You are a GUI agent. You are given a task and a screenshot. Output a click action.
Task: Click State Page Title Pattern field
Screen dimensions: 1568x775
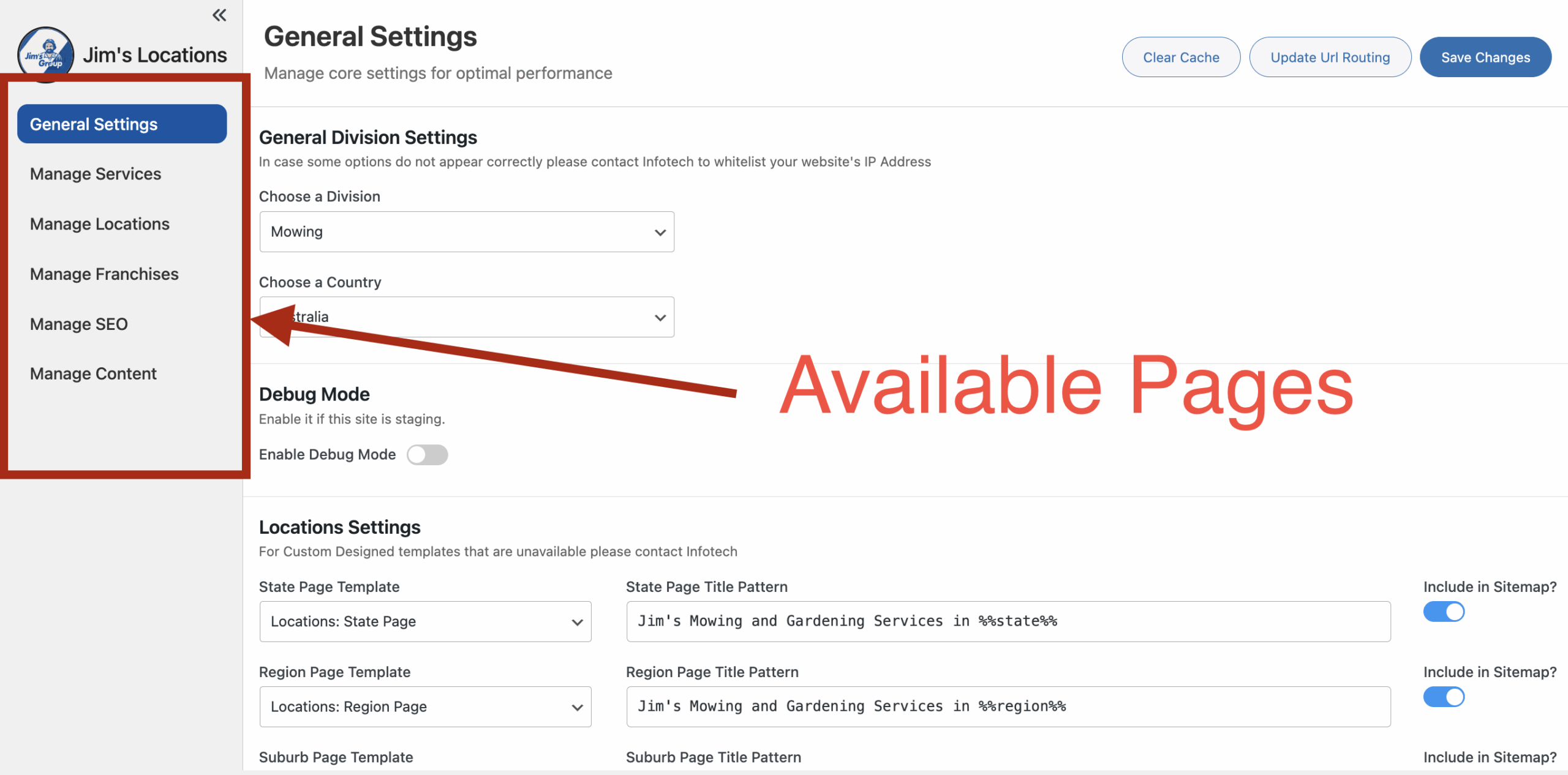(x=1008, y=621)
